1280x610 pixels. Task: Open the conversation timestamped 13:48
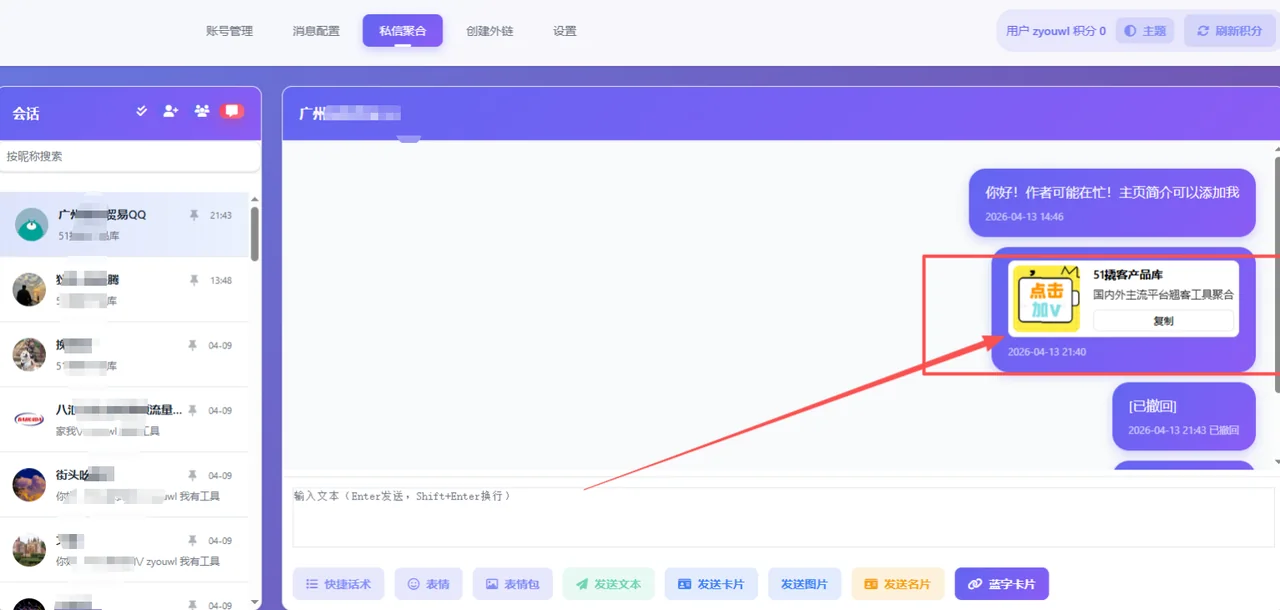(124, 289)
